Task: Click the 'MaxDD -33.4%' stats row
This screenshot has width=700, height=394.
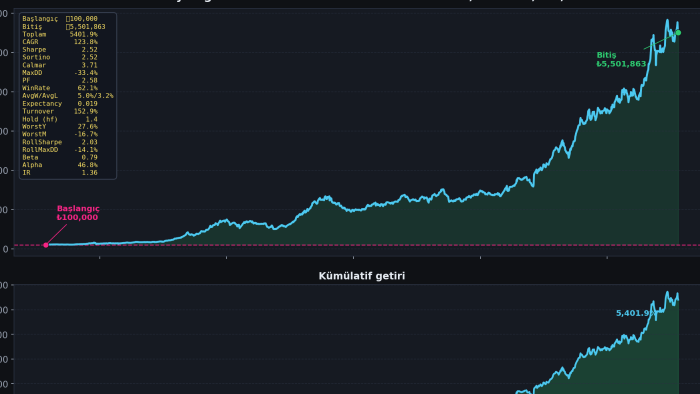Action: pyautogui.click(x=60, y=73)
